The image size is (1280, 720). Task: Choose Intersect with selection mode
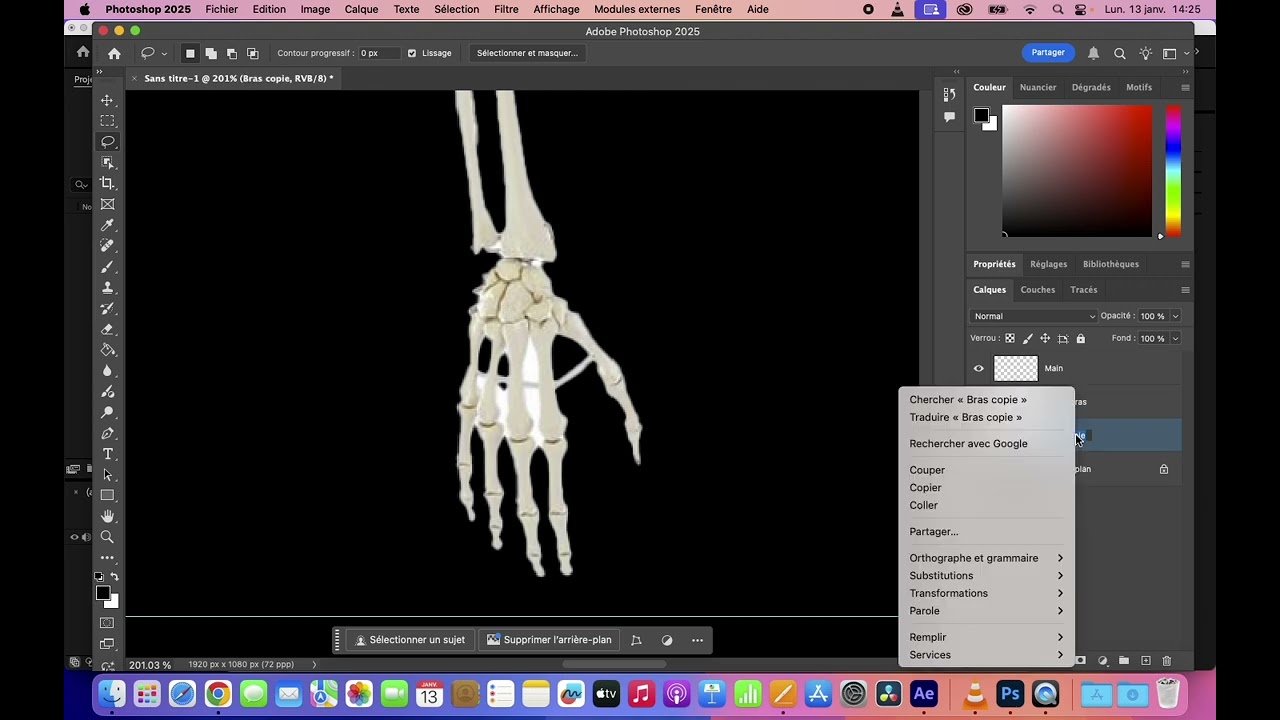252,53
